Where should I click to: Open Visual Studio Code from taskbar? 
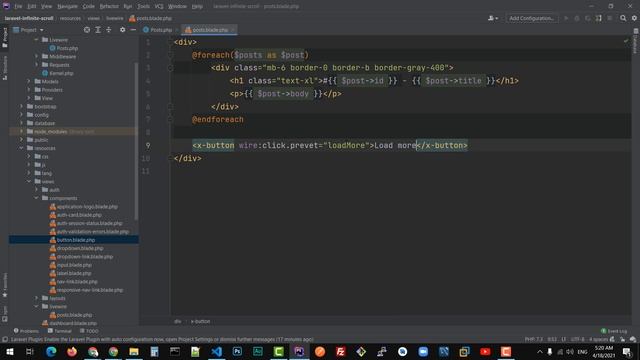tap(216, 351)
